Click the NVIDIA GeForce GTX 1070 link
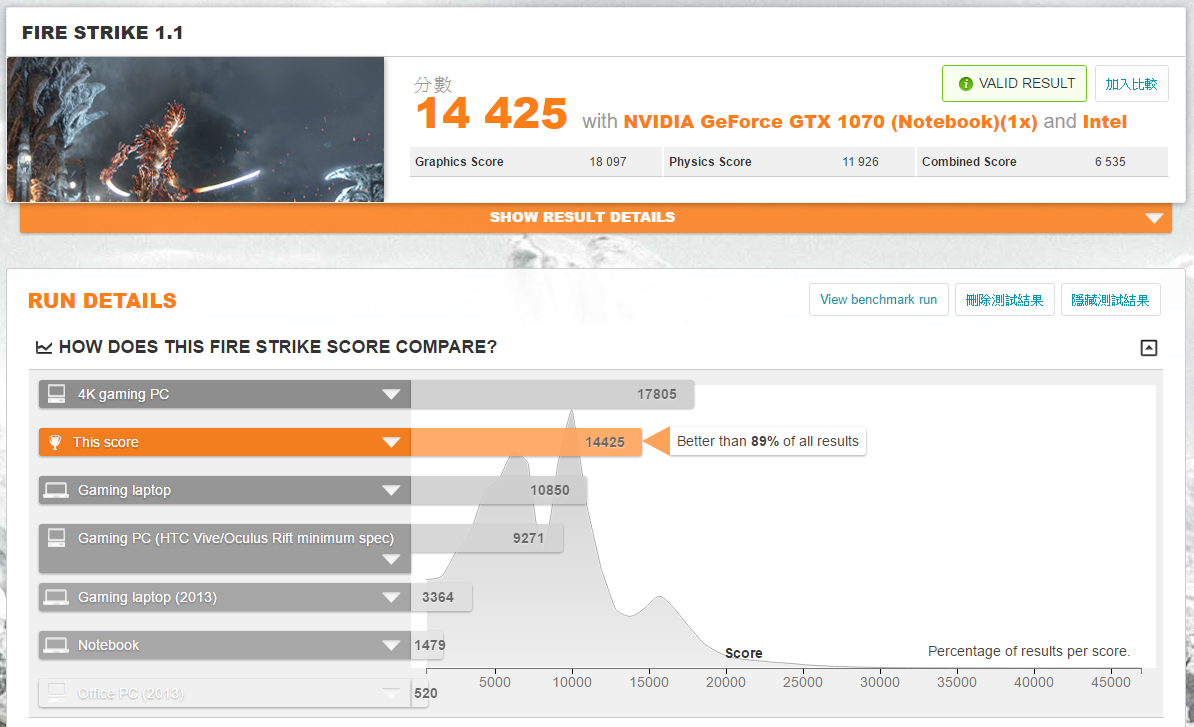 (x=830, y=122)
